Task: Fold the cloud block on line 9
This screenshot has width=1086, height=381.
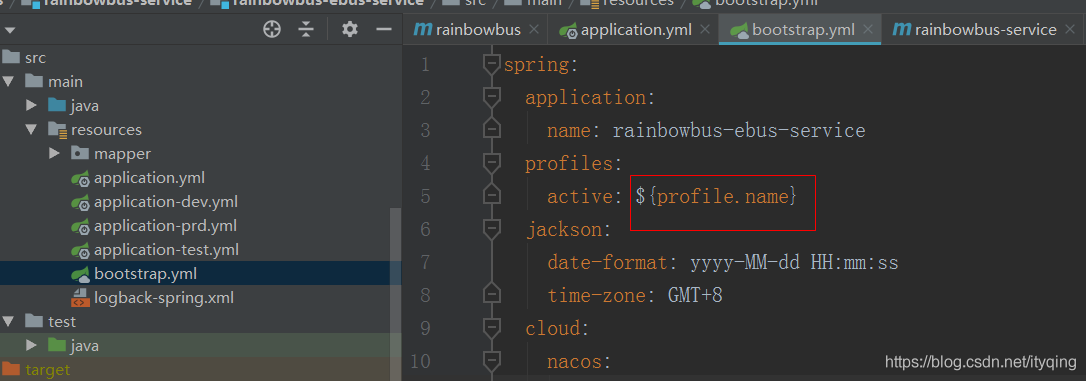Action: click(x=491, y=328)
